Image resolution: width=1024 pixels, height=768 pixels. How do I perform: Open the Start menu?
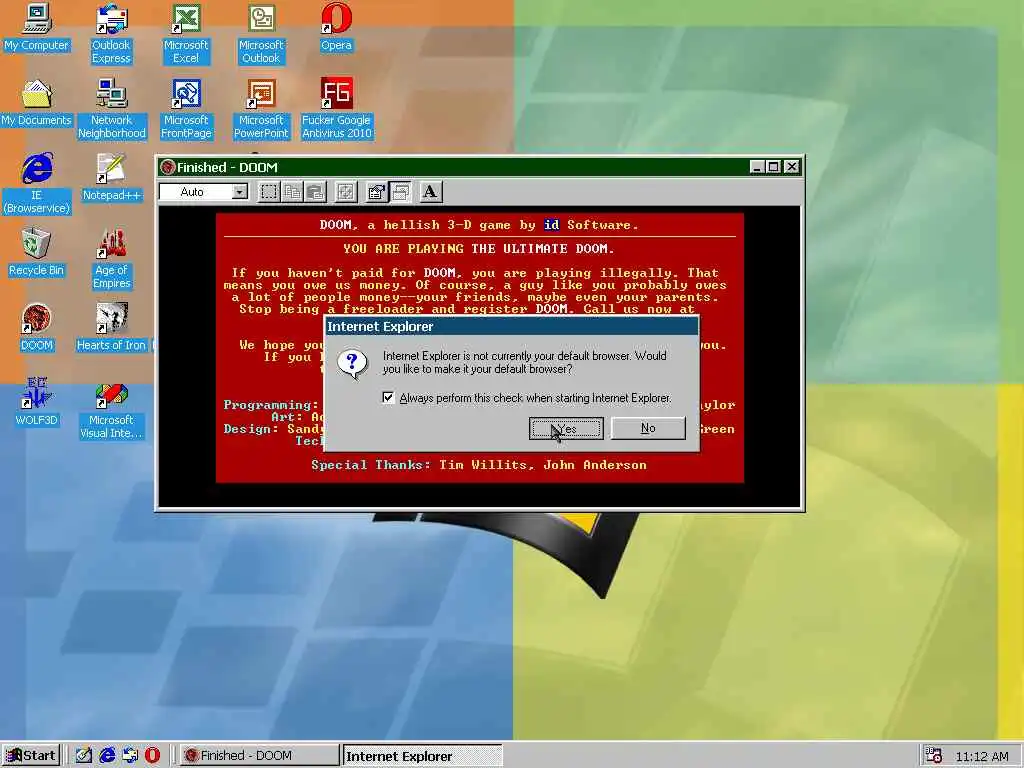click(x=31, y=756)
